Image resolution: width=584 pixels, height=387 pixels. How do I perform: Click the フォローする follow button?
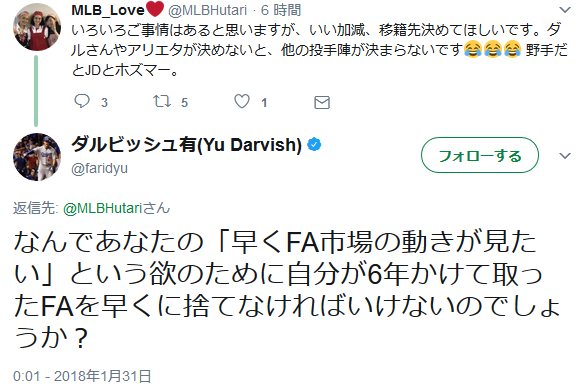(480, 155)
